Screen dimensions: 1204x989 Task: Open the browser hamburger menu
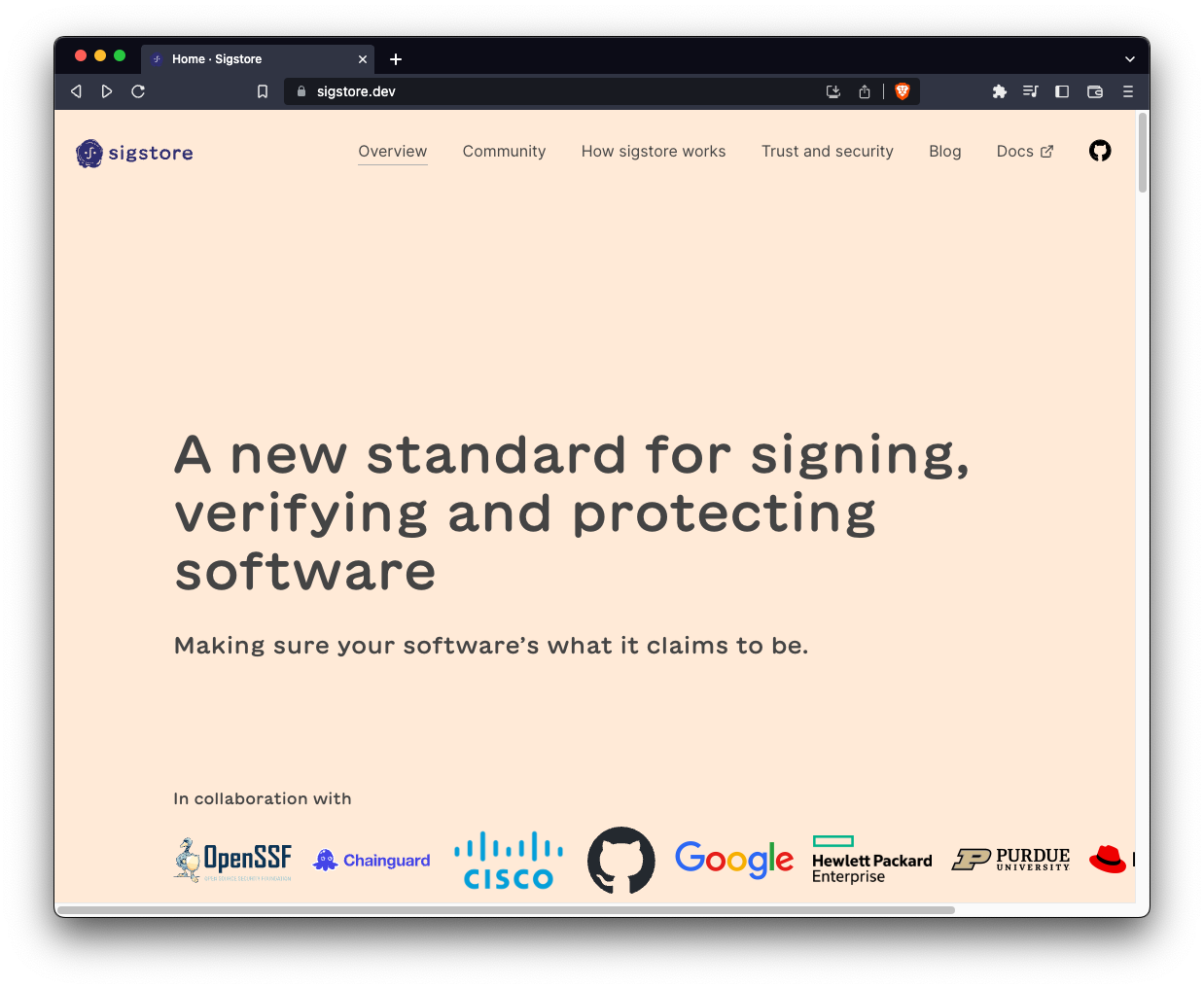(x=1128, y=91)
